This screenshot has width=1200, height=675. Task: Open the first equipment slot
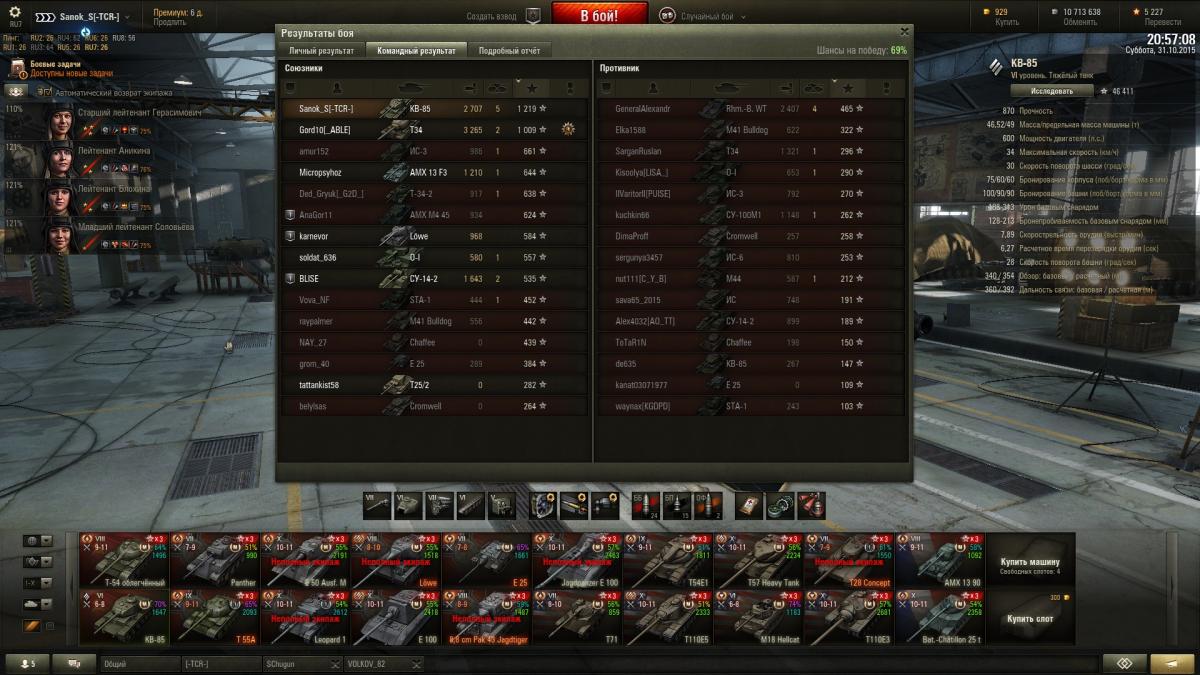pyautogui.click(x=543, y=505)
